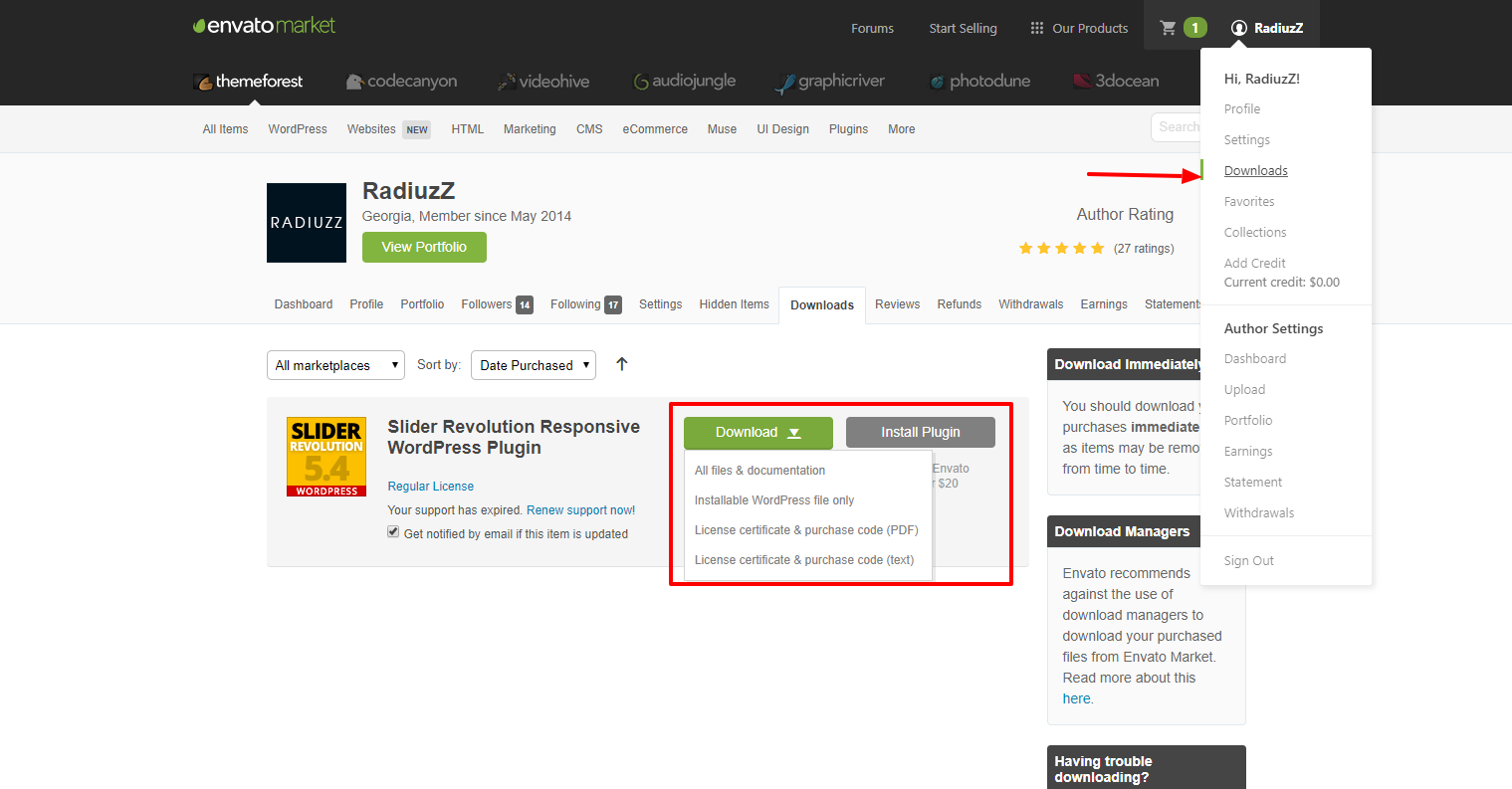Click the Envato Market logo
Image resolution: width=1512 pixels, height=789 pixels.
[265, 26]
